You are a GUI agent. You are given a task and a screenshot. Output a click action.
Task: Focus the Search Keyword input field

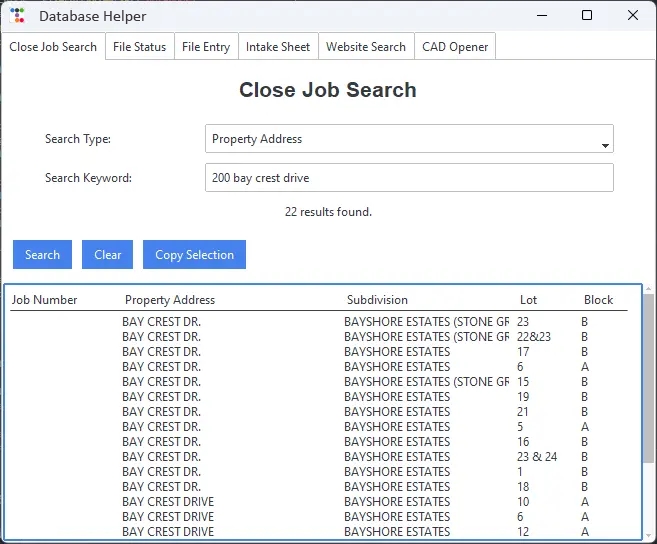click(x=409, y=178)
